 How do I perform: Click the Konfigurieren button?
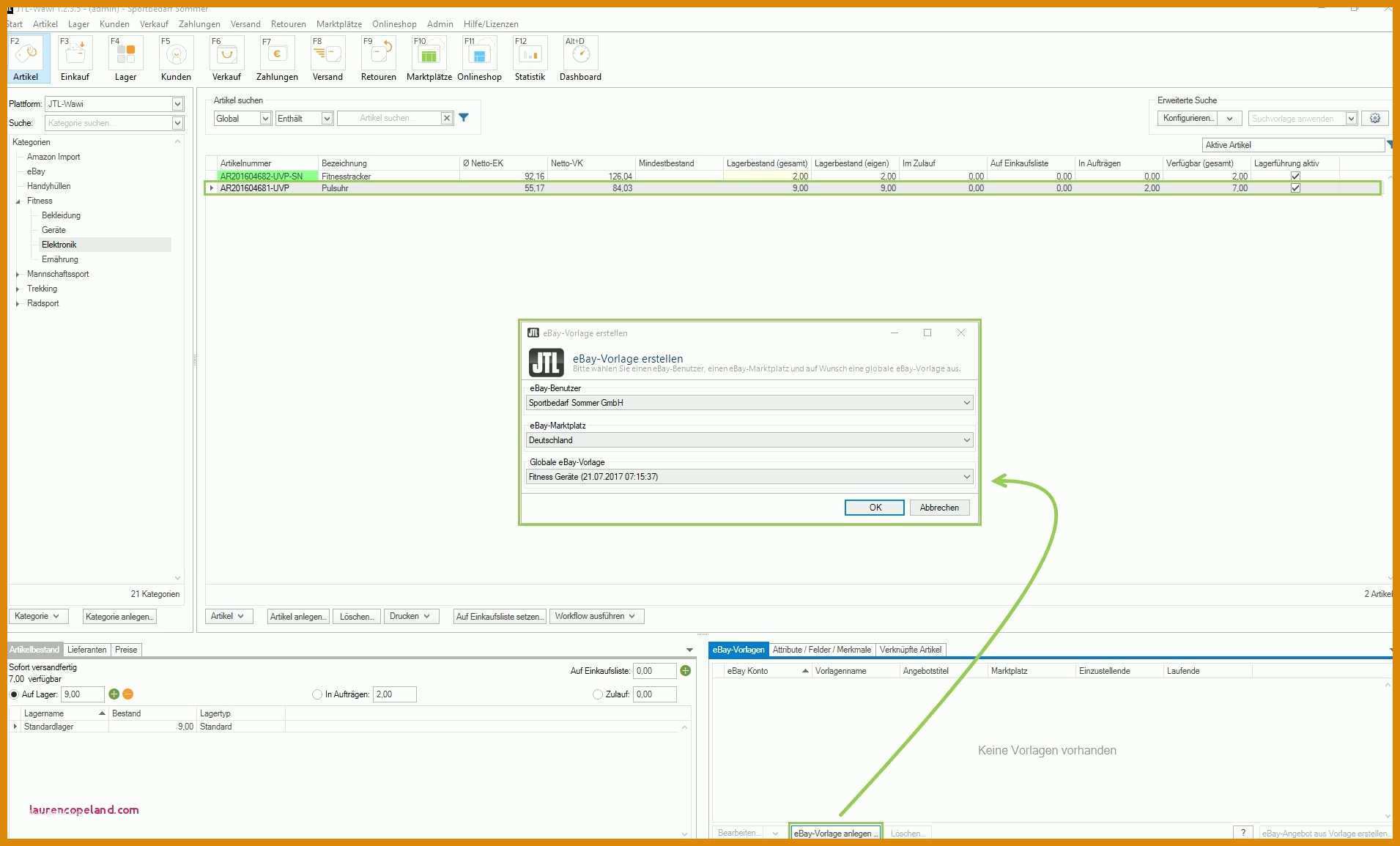(1188, 119)
